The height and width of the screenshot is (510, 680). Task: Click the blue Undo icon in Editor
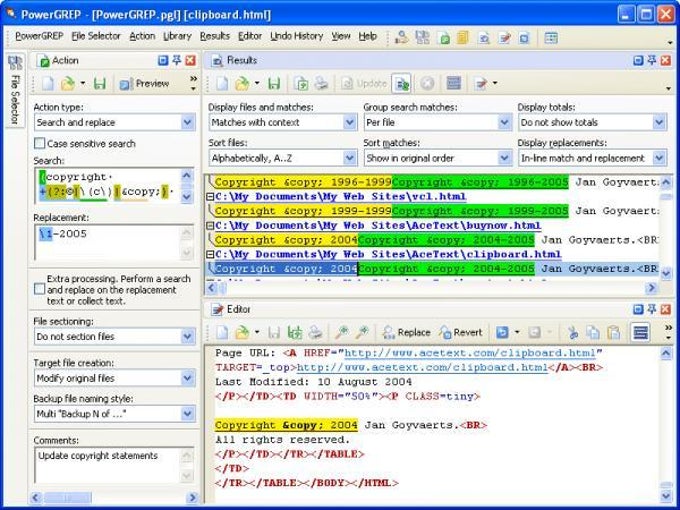click(x=502, y=333)
